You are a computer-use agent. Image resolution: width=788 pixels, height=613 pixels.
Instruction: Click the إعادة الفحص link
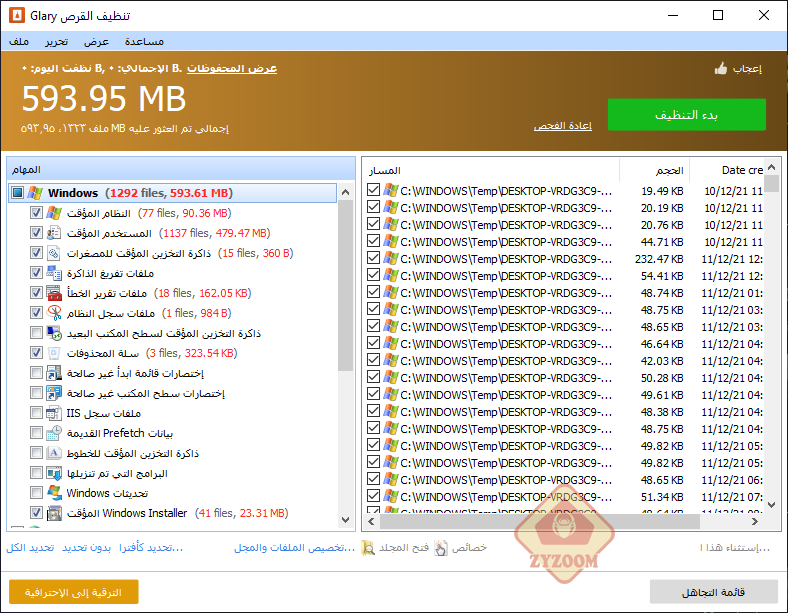(x=562, y=126)
